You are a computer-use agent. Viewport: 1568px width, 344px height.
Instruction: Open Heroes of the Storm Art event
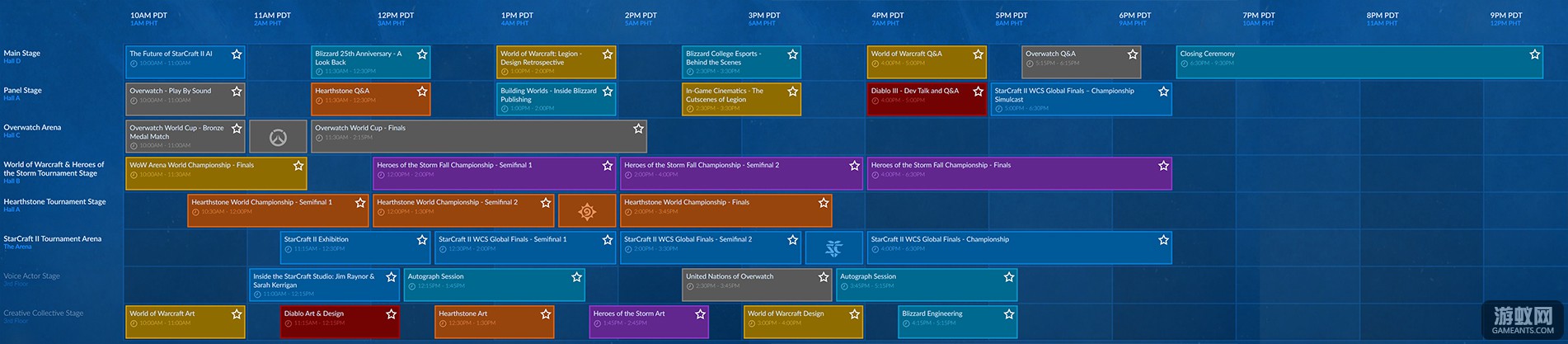click(x=649, y=323)
